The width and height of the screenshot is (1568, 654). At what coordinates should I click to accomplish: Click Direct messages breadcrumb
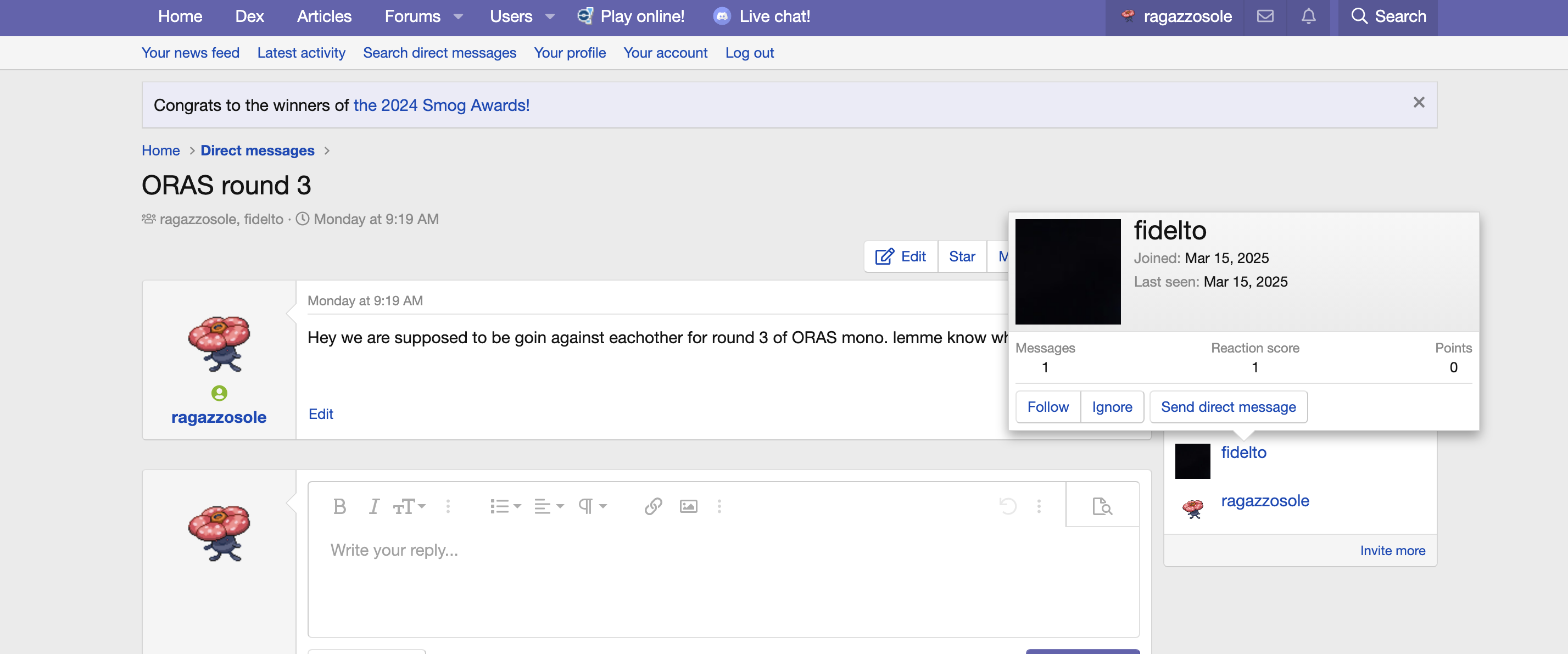(258, 150)
